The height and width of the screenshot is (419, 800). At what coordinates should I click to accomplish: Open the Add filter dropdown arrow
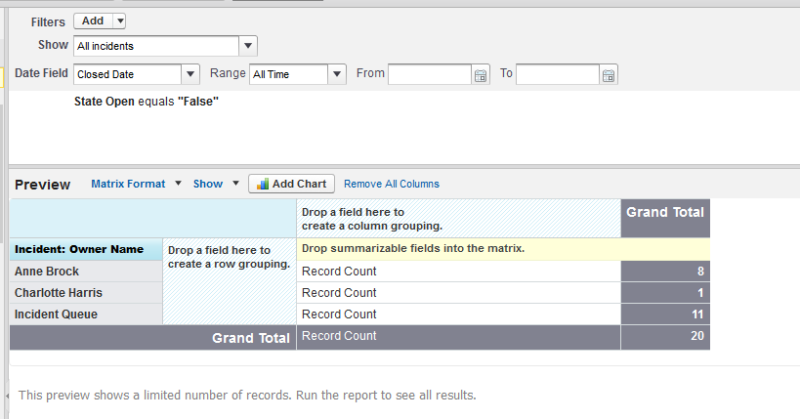coord(120,21)
